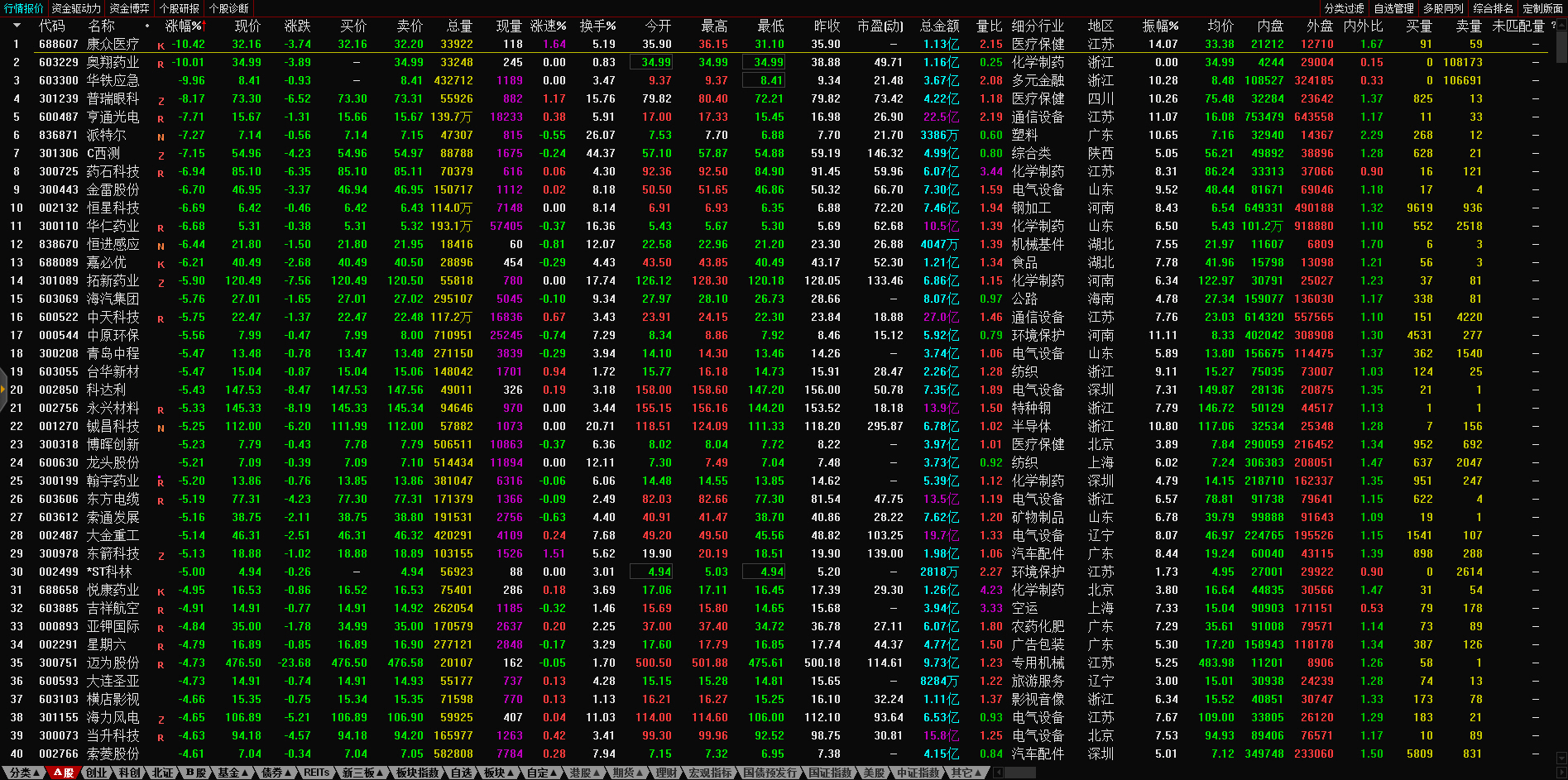Click the scroll-down arrow on the vertical scrollbar
Image resolution: width=1568 pixels, height=780 pixels.
(1561, 757)
